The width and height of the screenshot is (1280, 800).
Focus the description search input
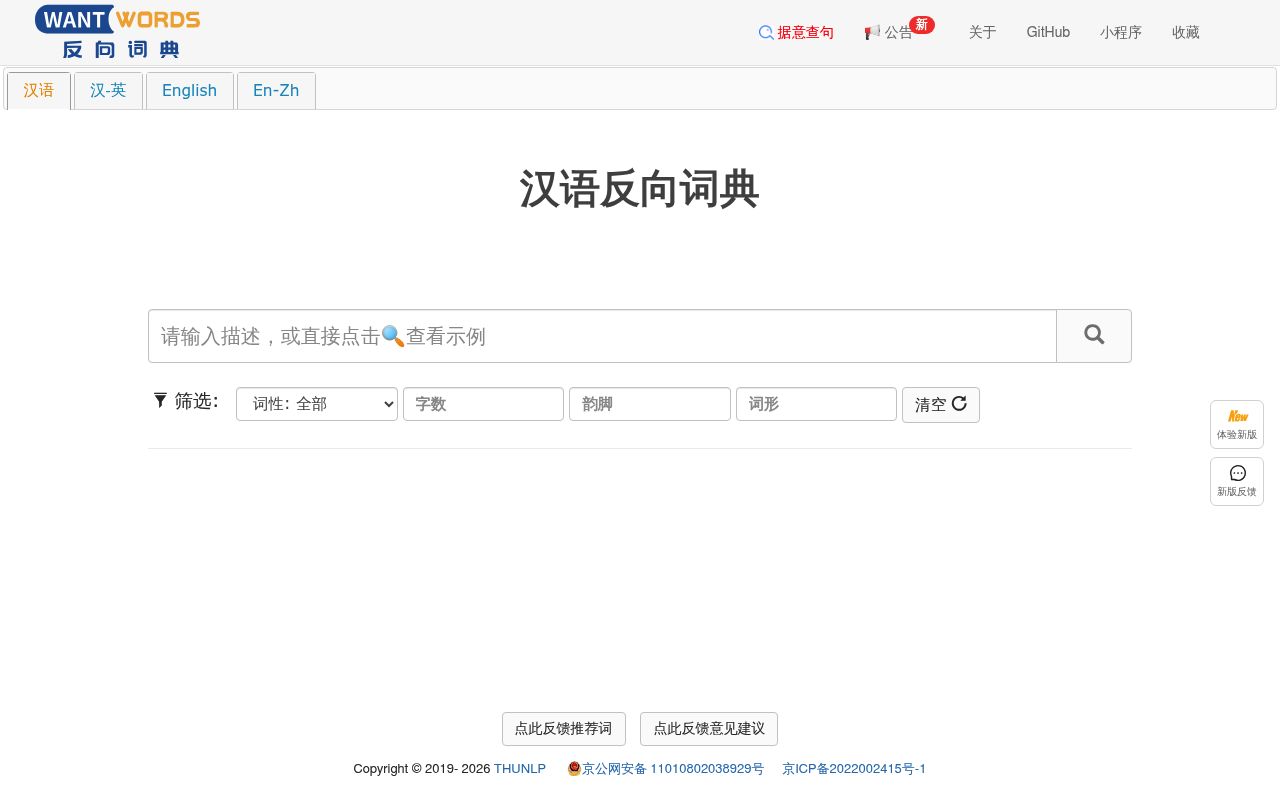(602, 336)
